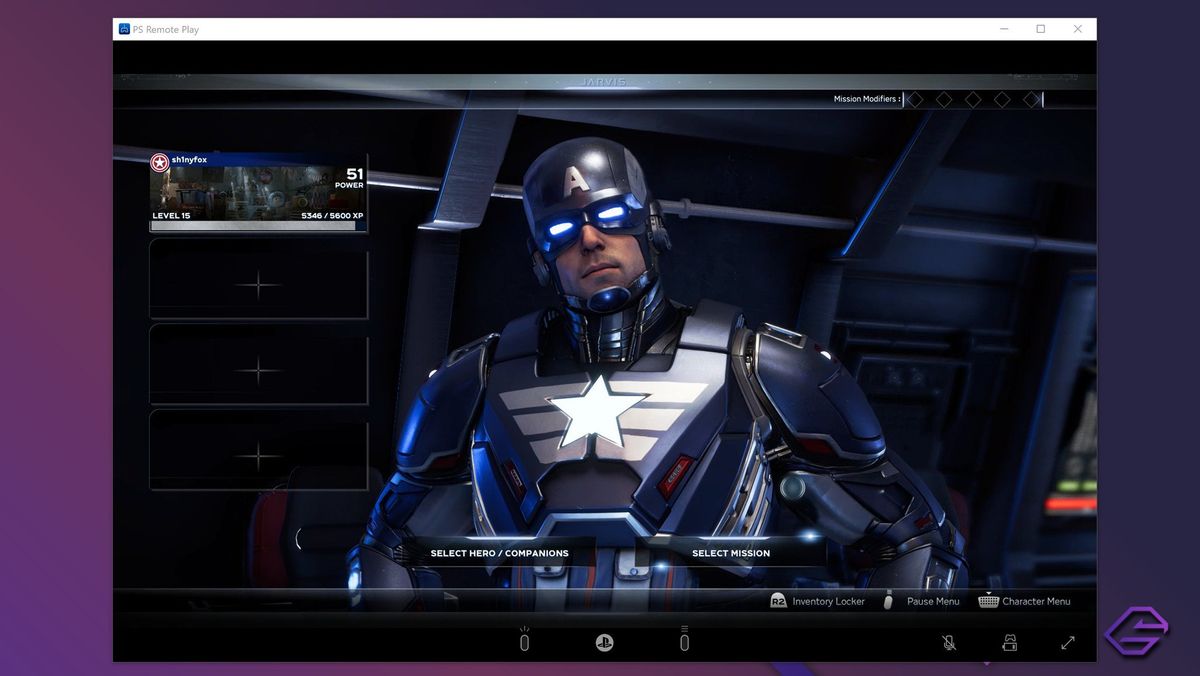Viewport: 1200px width, 676px height.
Task: Click the Captain America shield avatar icon
Action: click(x=158, y=161)
